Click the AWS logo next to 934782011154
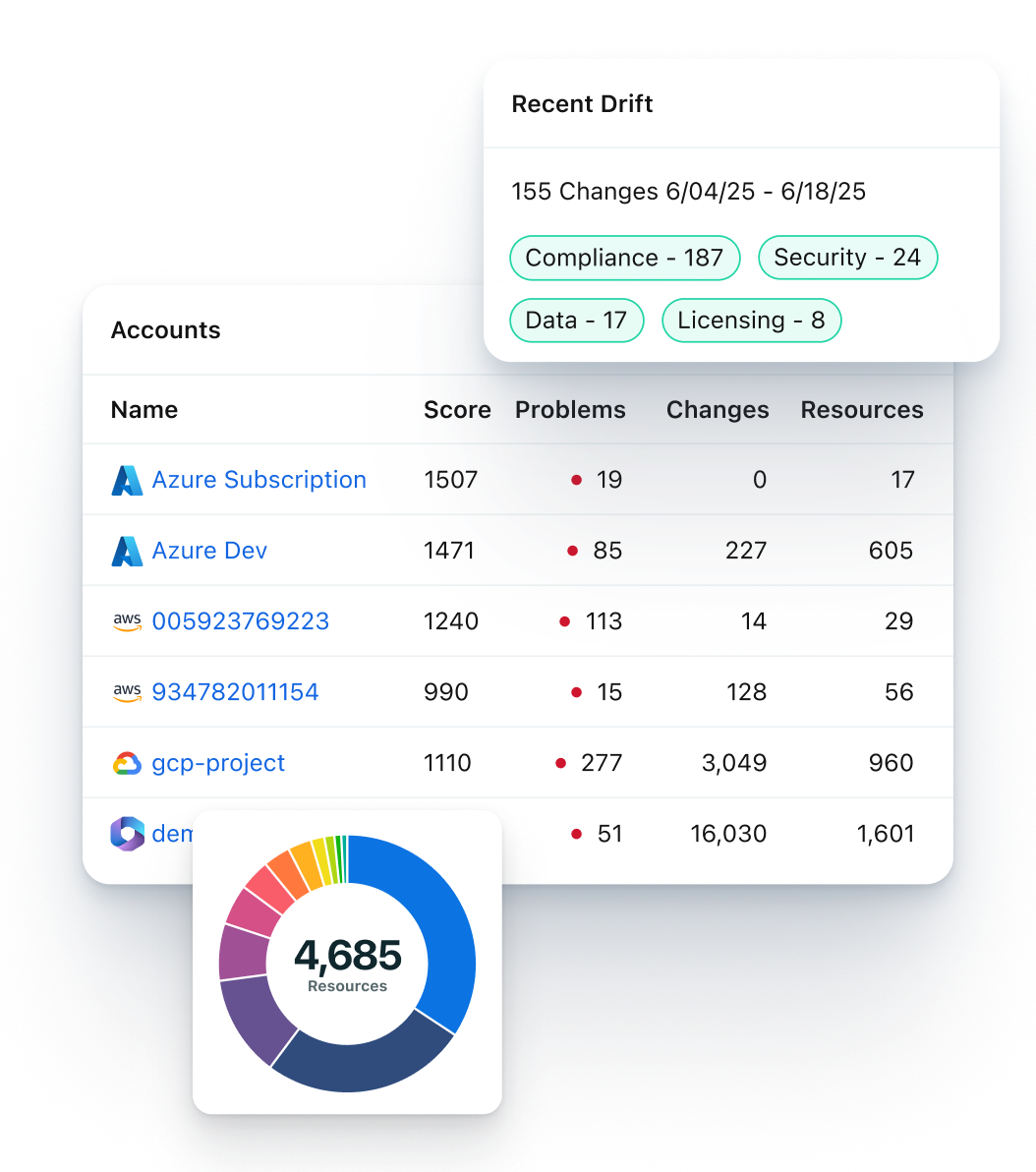1036x1172 pixels. click(x=127, y=692)
